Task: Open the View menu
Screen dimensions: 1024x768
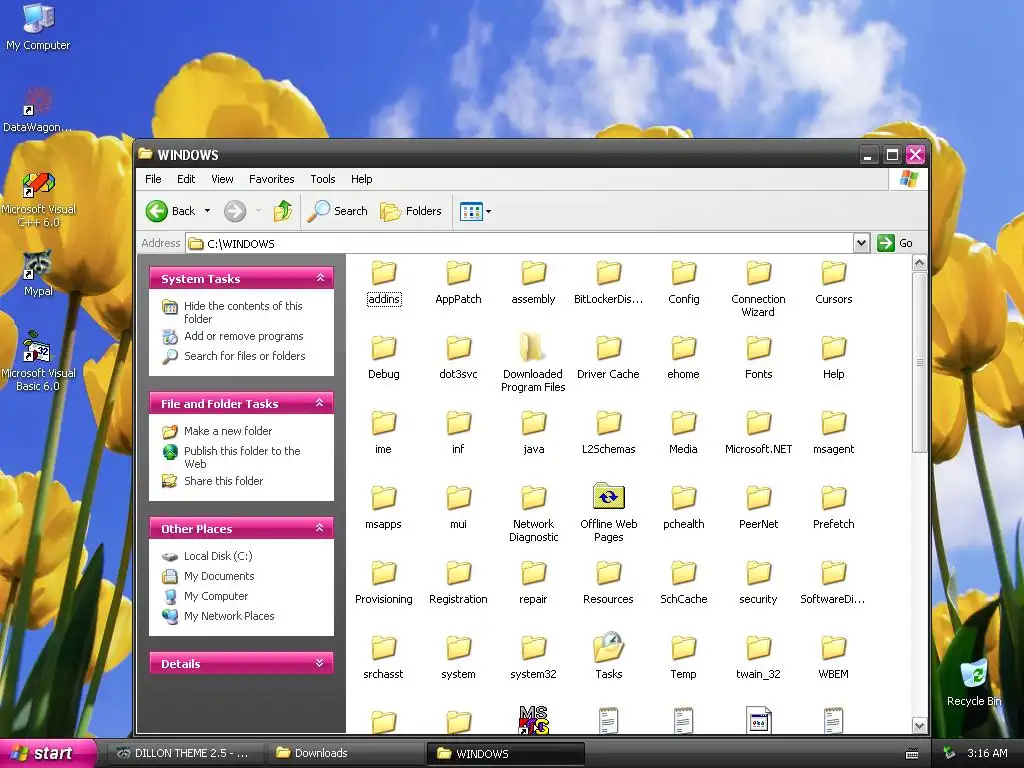Action: pyautogui.click(x=222, y=179)
